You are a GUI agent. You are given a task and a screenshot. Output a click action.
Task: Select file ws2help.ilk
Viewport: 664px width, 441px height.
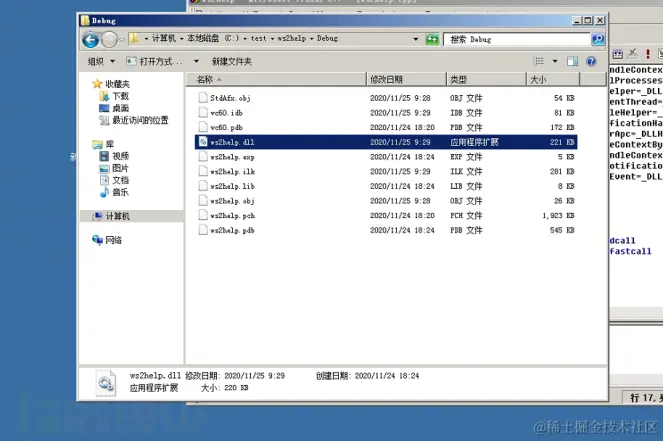click(x=232, y=172)
